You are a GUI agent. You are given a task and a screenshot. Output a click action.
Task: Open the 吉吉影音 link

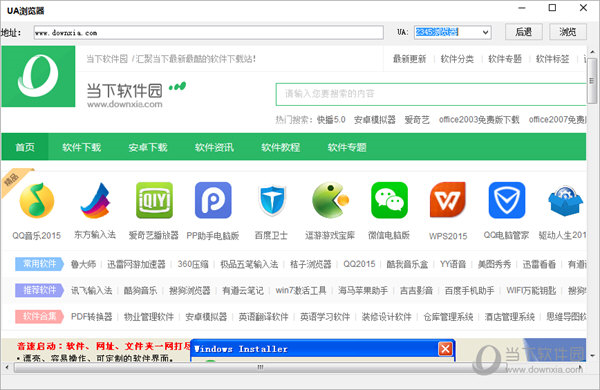pos(416,290)
